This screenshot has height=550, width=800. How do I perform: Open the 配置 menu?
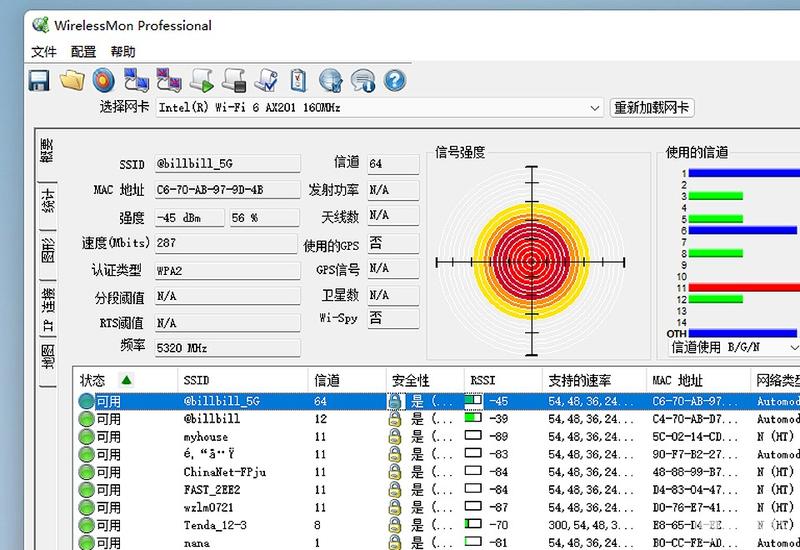83,52
